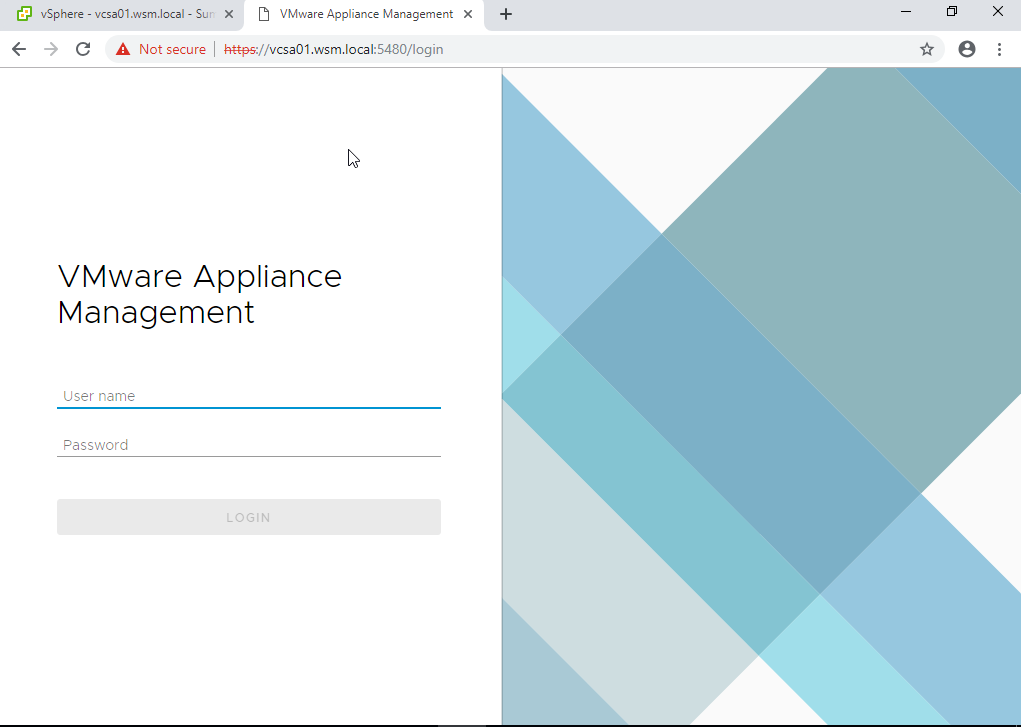Viewport: 1021px width, 727px height.
Task: Focus the Password field
Action: [x=249, y=445]
